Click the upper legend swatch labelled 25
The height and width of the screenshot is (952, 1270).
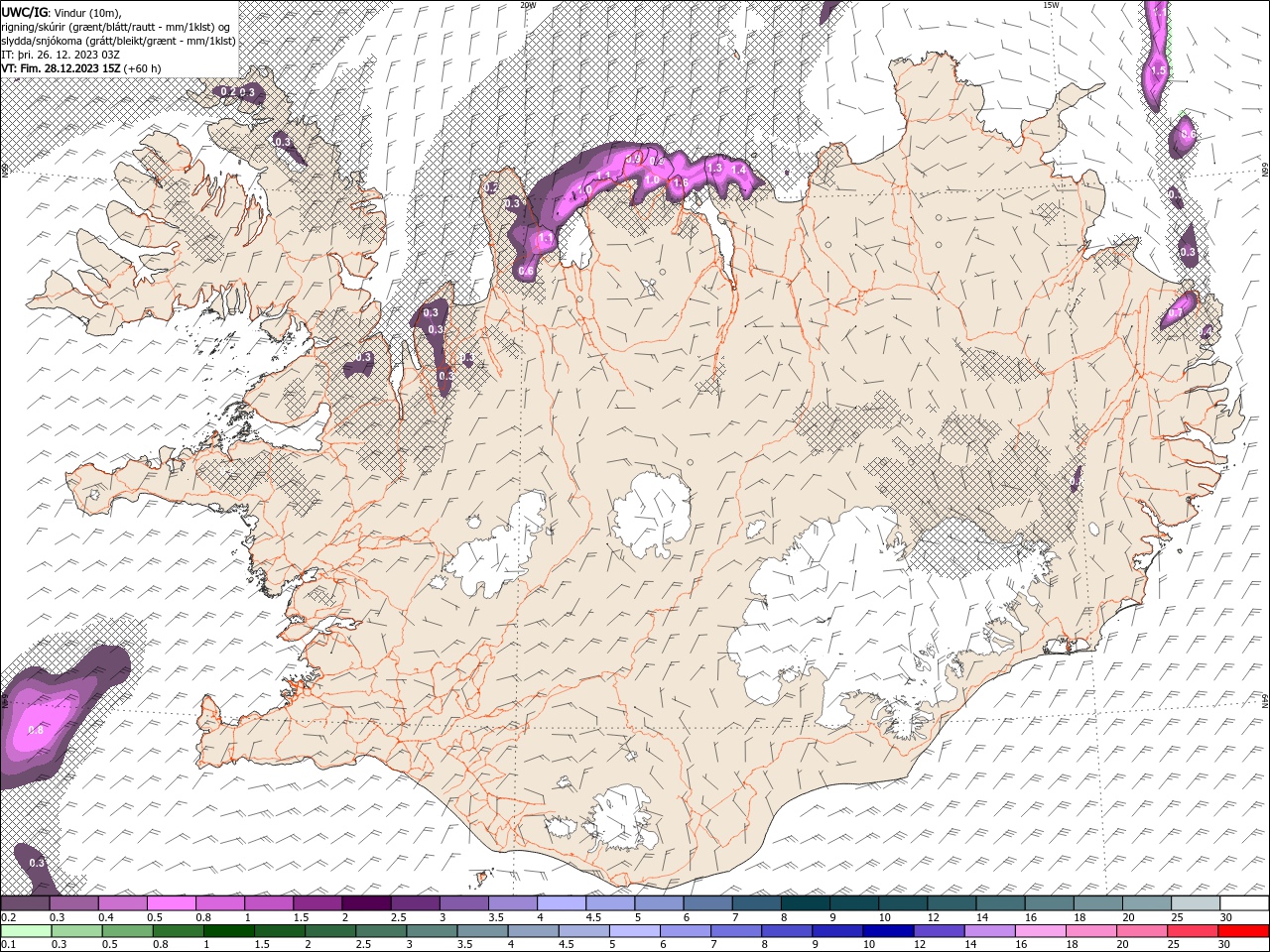tap(1196, 903)
